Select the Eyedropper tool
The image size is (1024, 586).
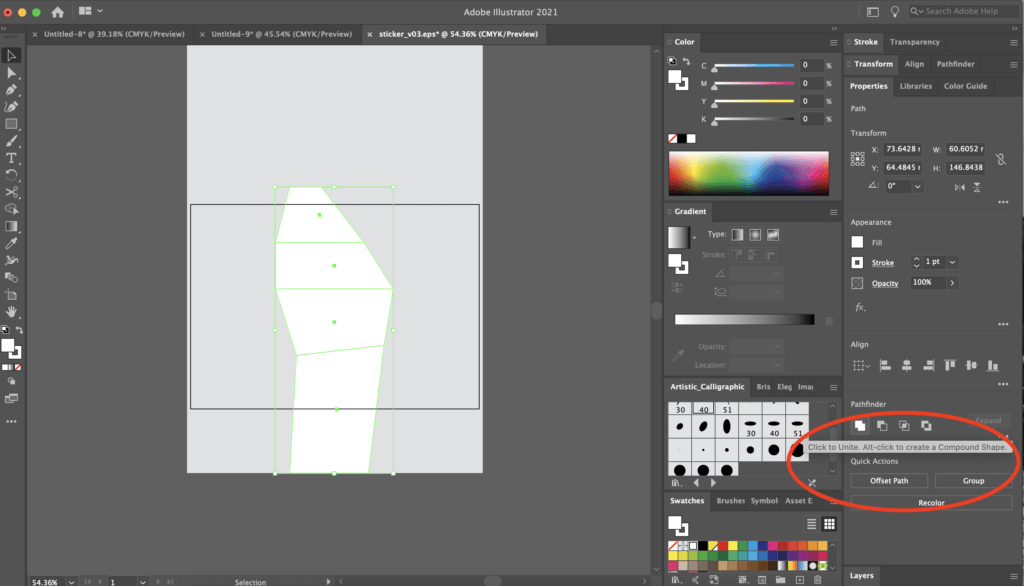point(11,243)
